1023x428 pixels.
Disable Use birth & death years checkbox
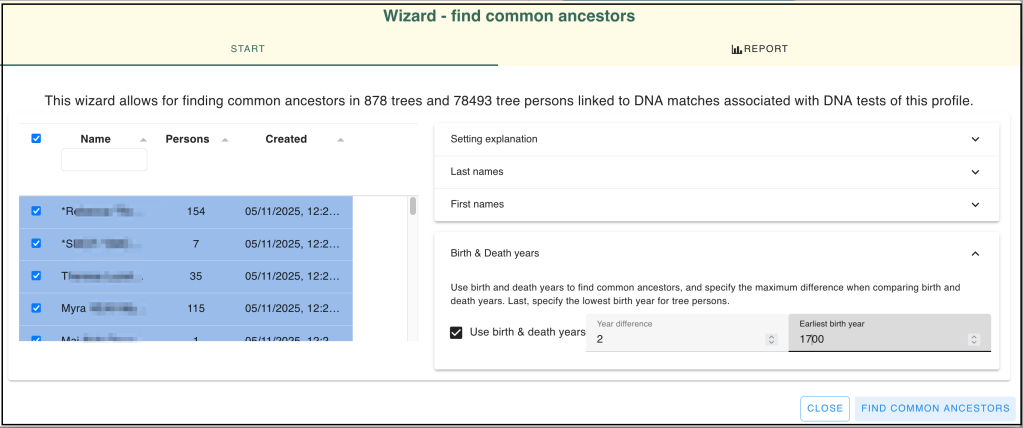click(x=457, y=332)
